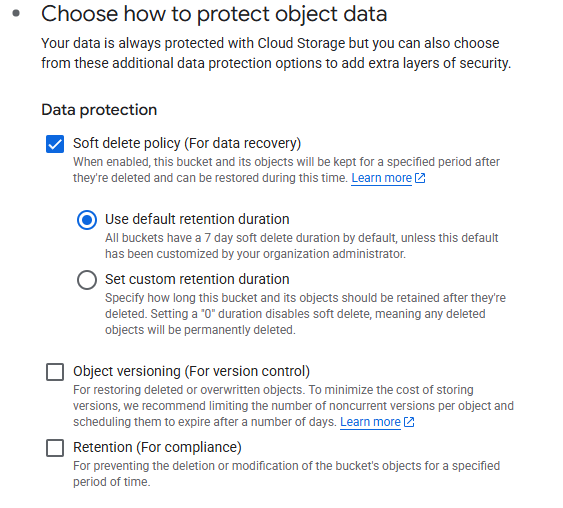Click the 'Choose how to protect object data' heading
Image resolution: width=563 pixels, height=508 pixels.
(214, 14)
